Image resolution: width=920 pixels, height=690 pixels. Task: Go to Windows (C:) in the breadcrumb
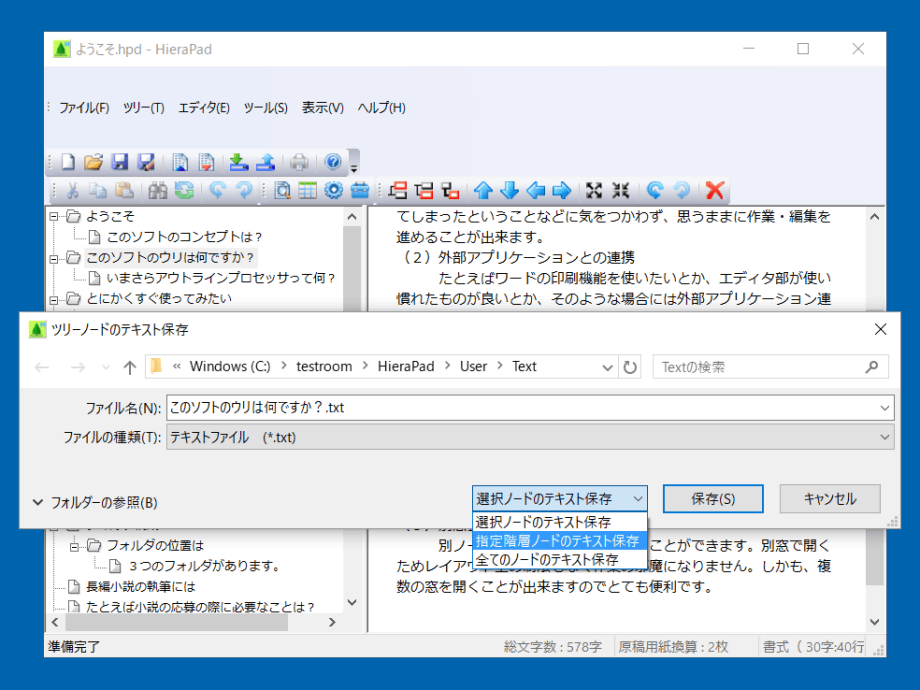(x=230, y=367)
